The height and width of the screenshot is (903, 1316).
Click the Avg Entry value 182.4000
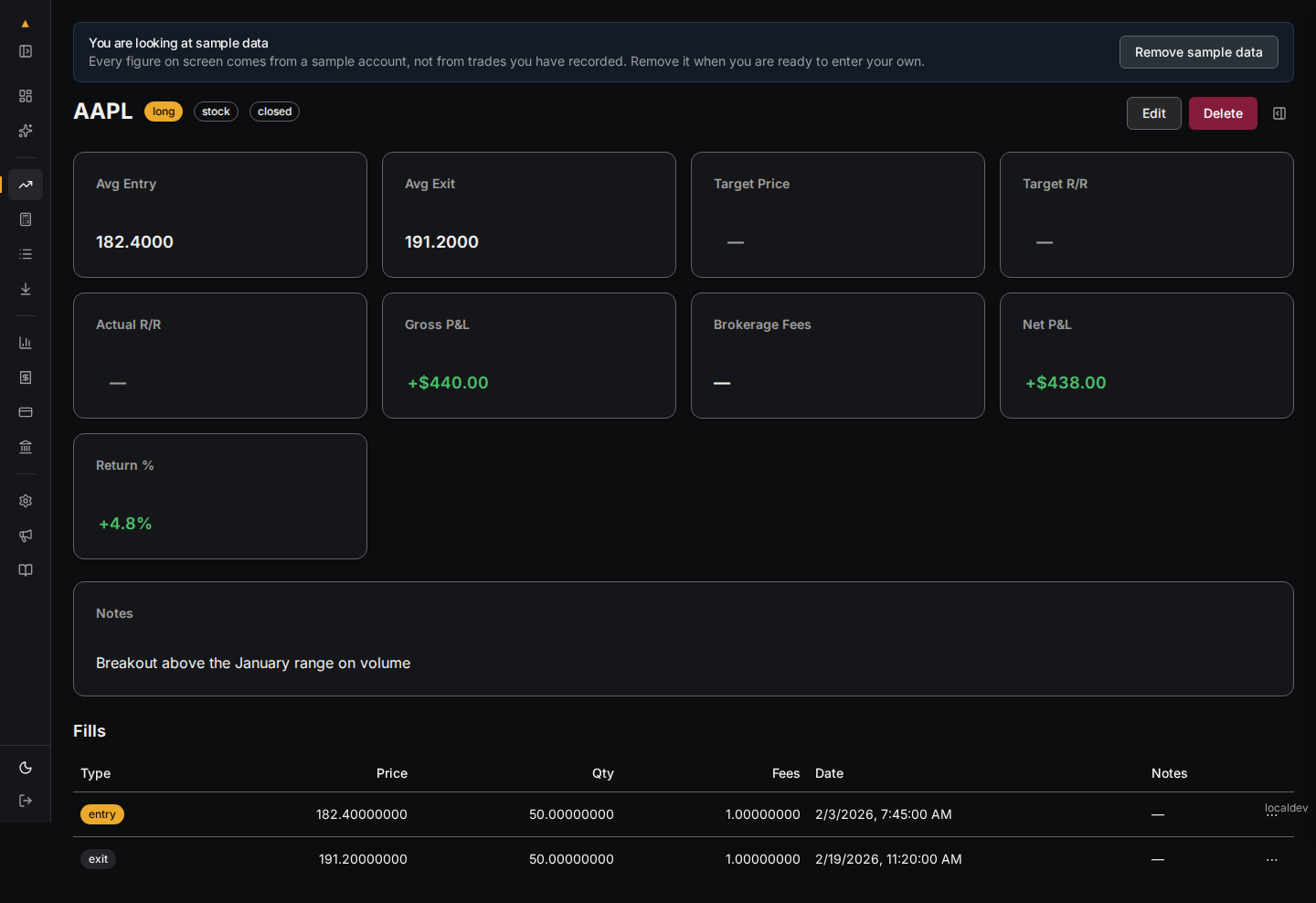point(134,242)
